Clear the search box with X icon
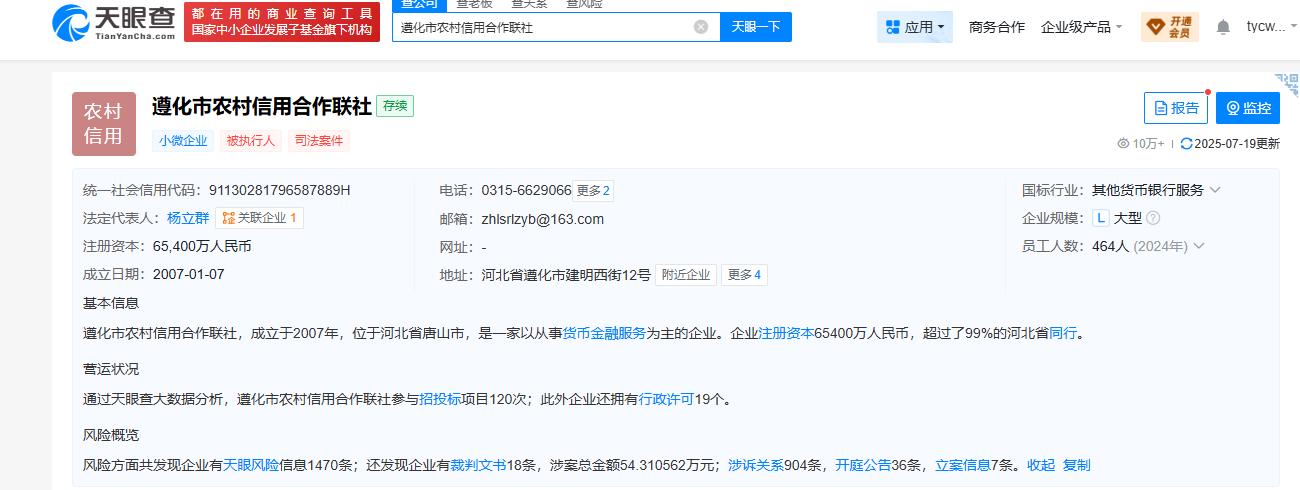 tap(701, 27)
